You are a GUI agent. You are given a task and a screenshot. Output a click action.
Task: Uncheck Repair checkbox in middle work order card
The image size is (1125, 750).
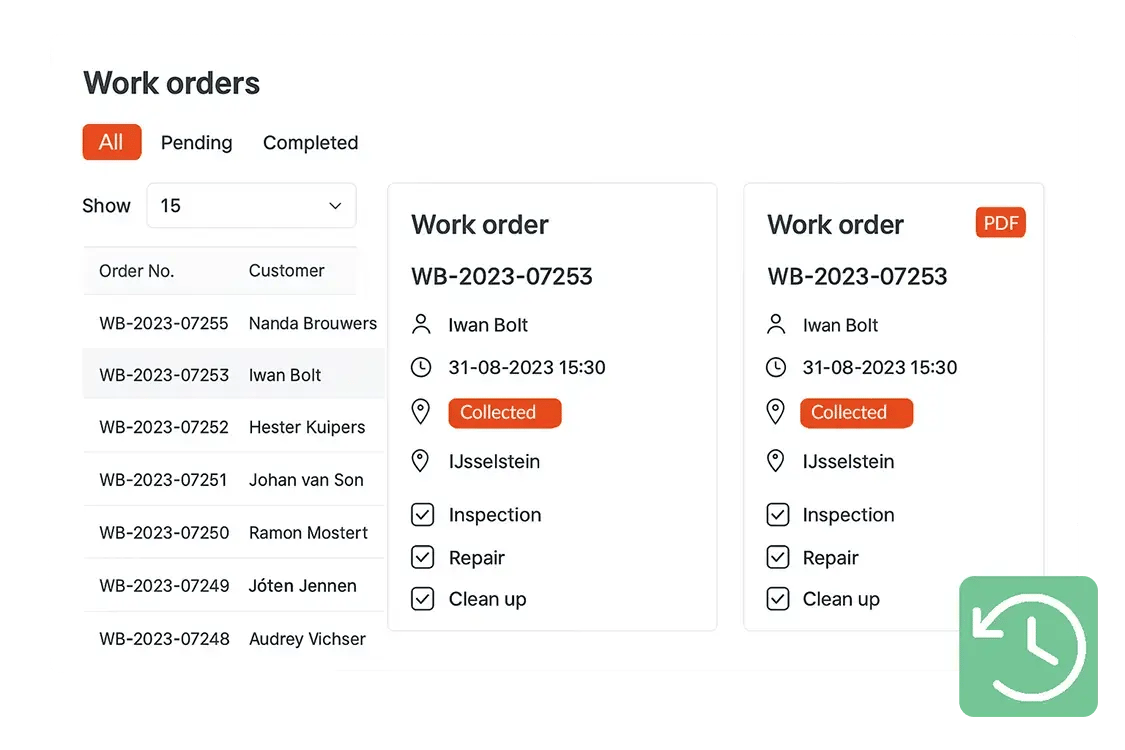click(x=423, y=557)
